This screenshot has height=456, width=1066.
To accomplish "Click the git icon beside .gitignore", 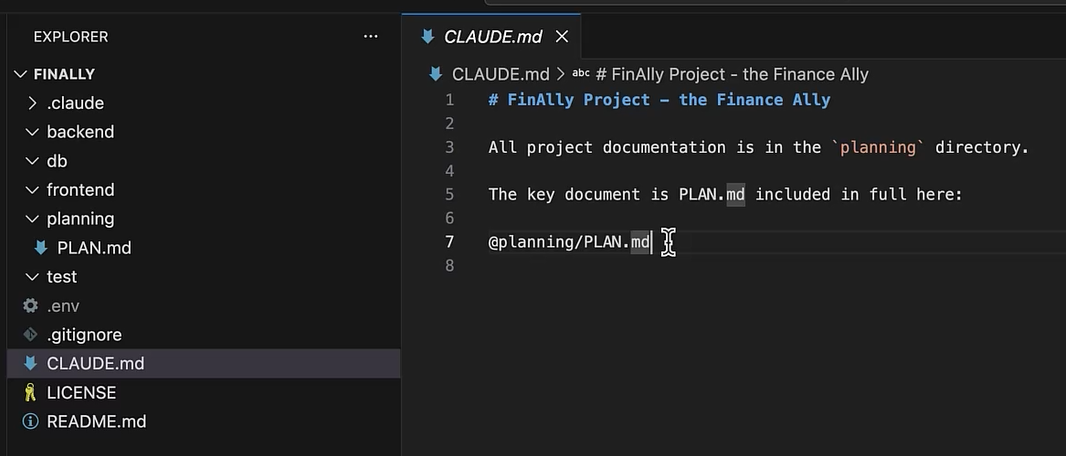I will pos(31,334).
